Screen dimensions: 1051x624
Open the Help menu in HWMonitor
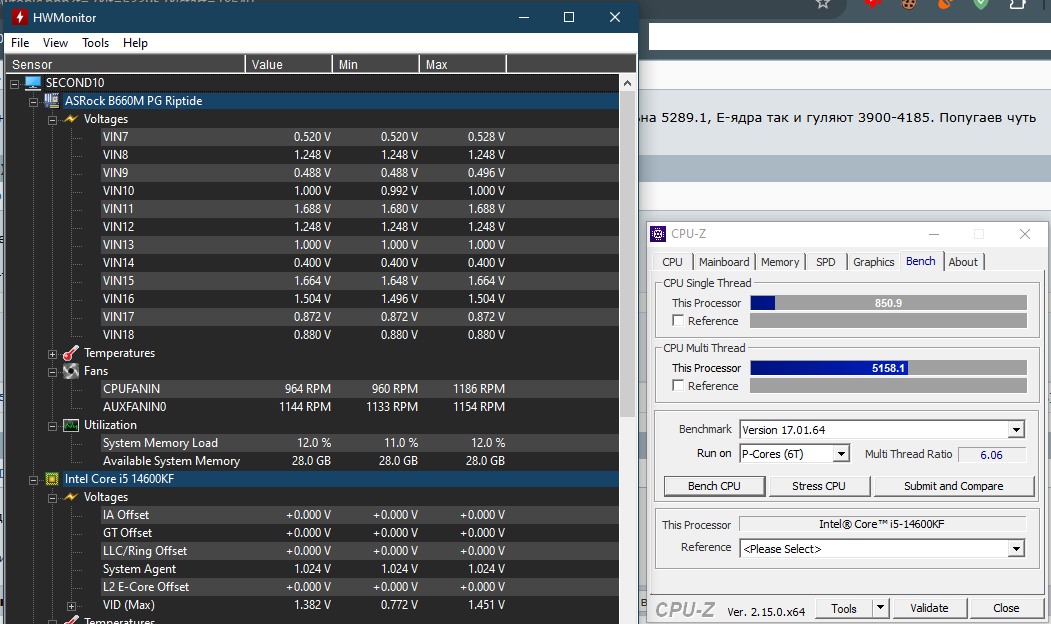(135, 43)
